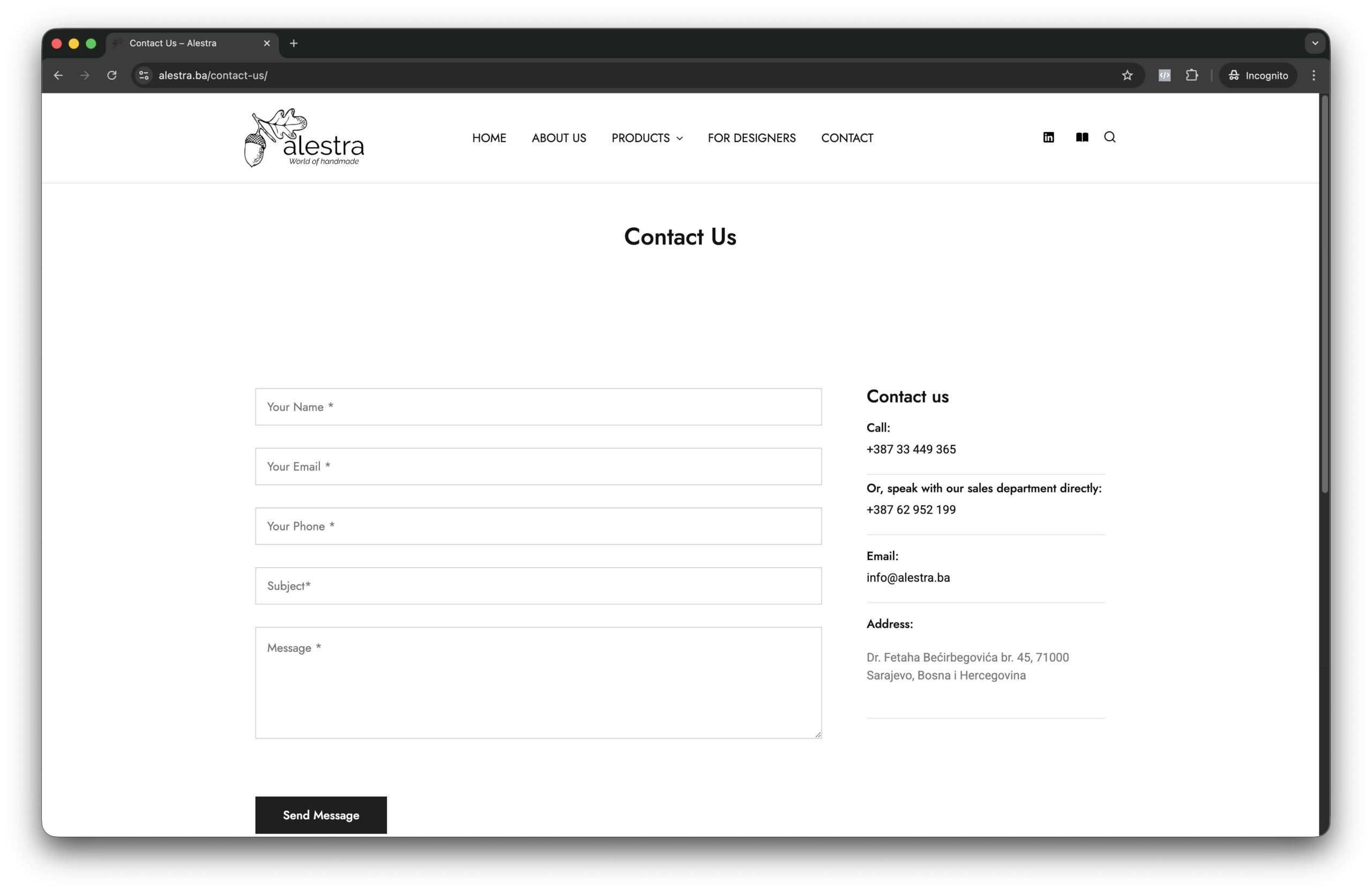The width and height of the screenshot is (1372, 892).
Task: Open the ABOUT US menu item
Action: (x=558, y=138)
